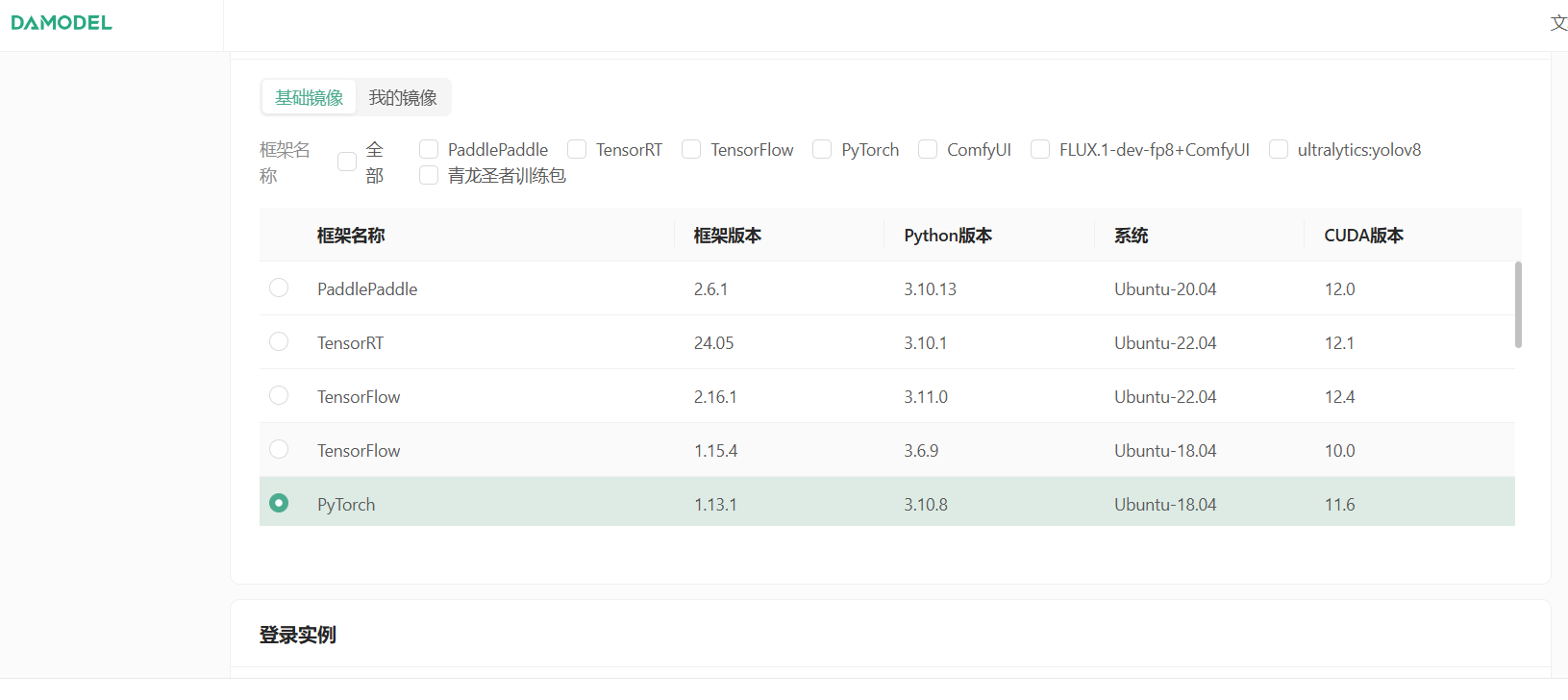Check the 青龙圣者训练包 filter checkbox

pos(429,175)
